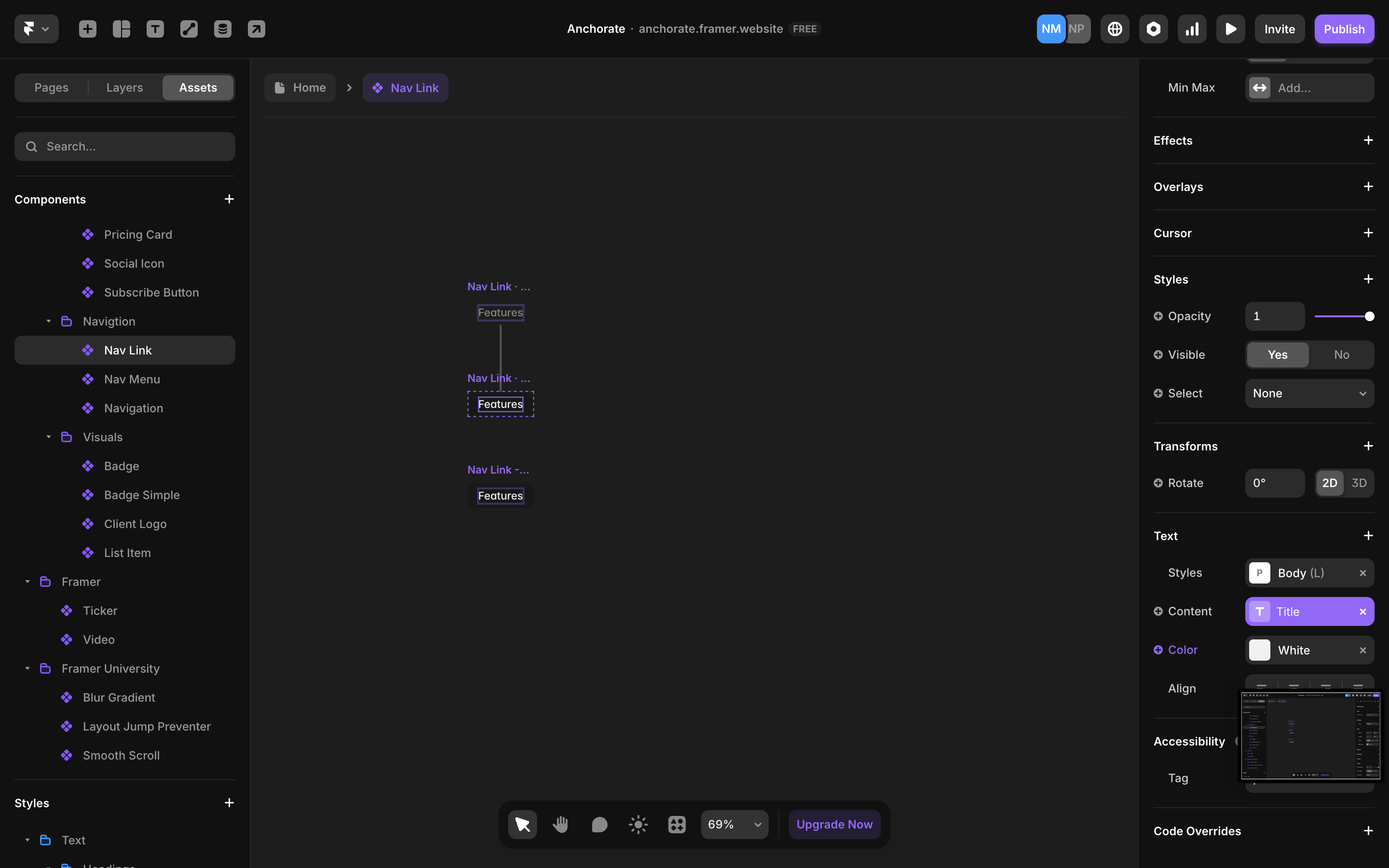Toggle the dark/light canvas sun icon
The width and height of the screenshot is (1389, 868).
(638, 825)
